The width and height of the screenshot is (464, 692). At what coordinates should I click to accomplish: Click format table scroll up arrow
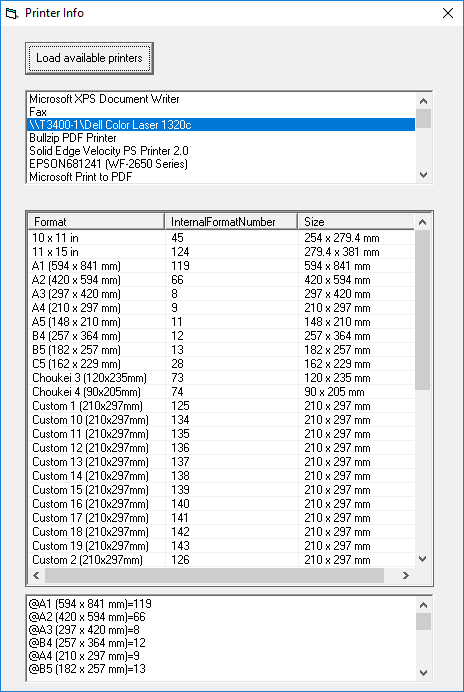pyautogui.click(x=423, y=222)
